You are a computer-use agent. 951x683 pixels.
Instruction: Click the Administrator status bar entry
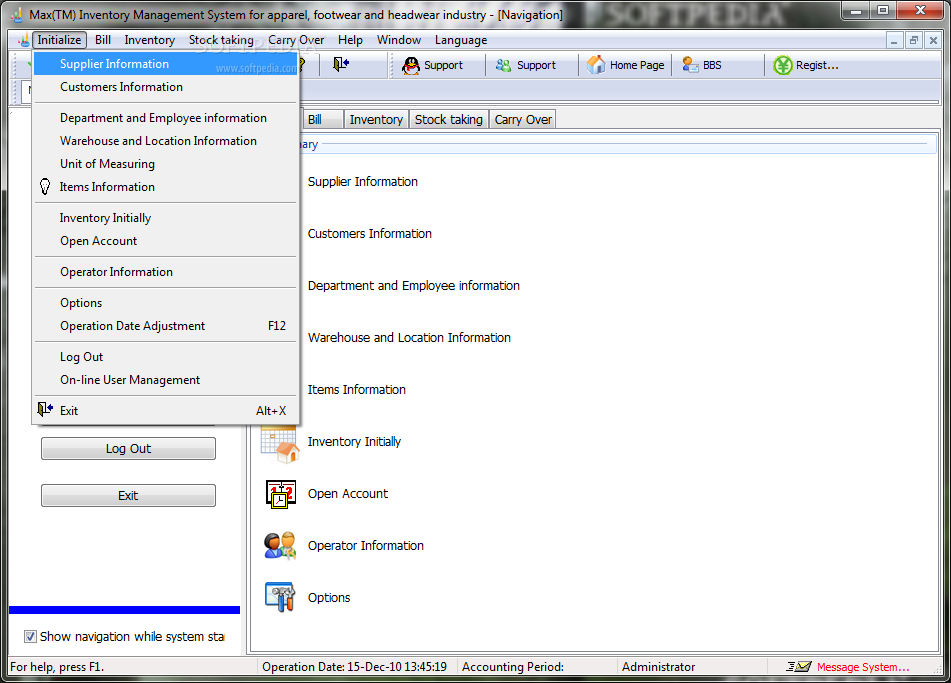point(658,667)
